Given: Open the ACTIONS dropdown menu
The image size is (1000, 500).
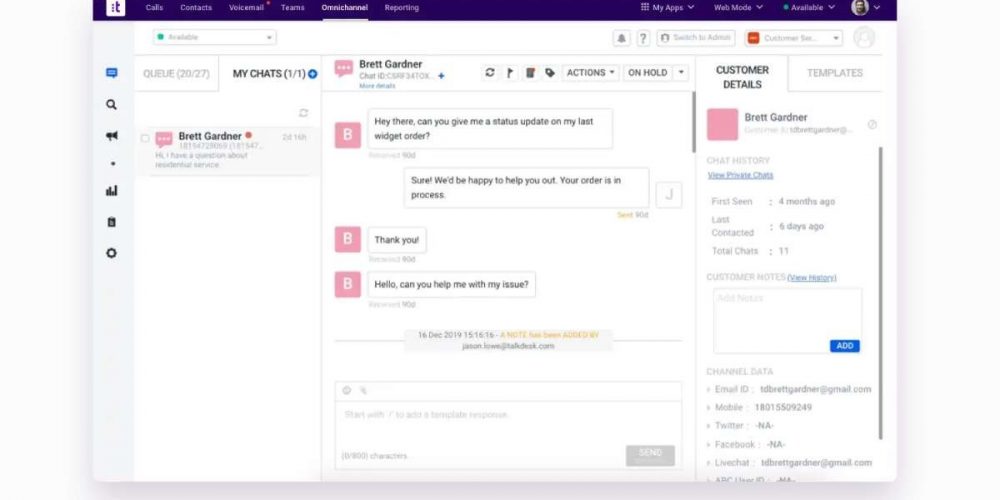Looking at the screenshot, I should [590, 73].
